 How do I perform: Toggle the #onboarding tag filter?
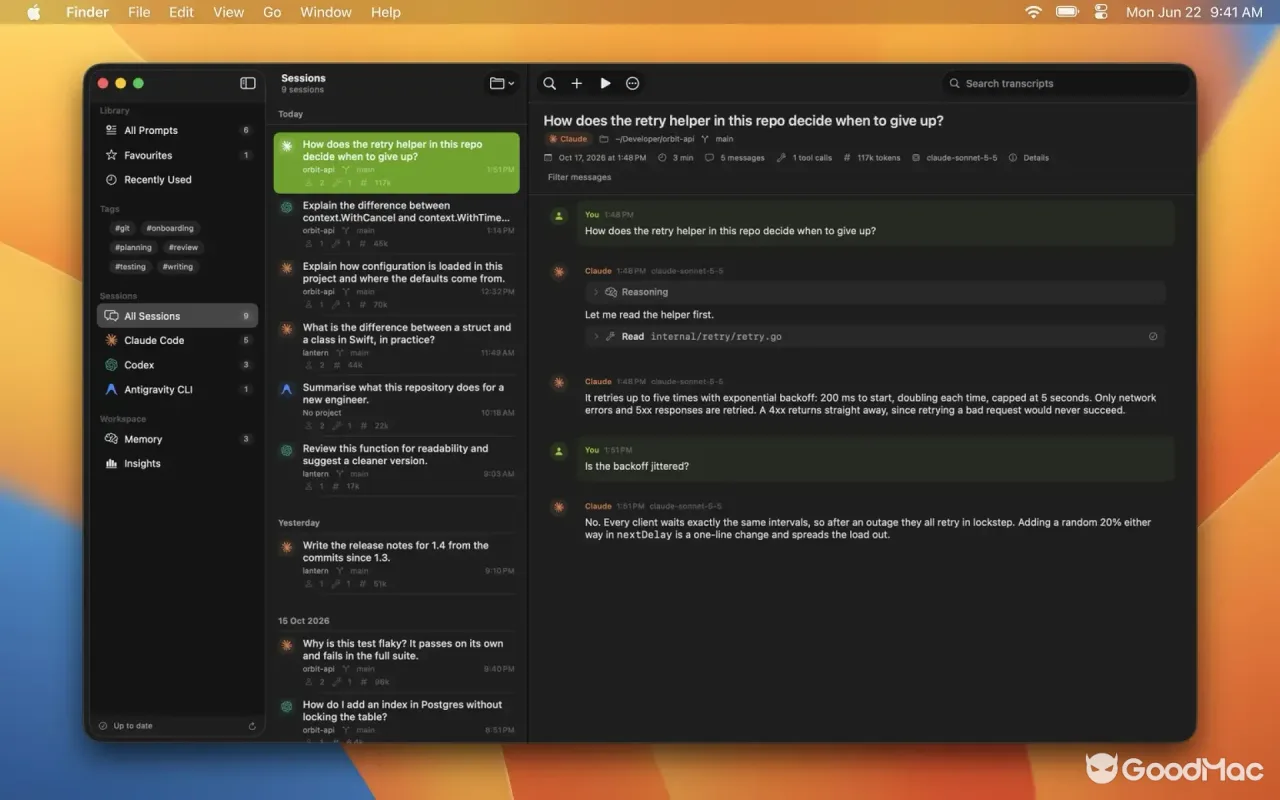pos(169,228)
